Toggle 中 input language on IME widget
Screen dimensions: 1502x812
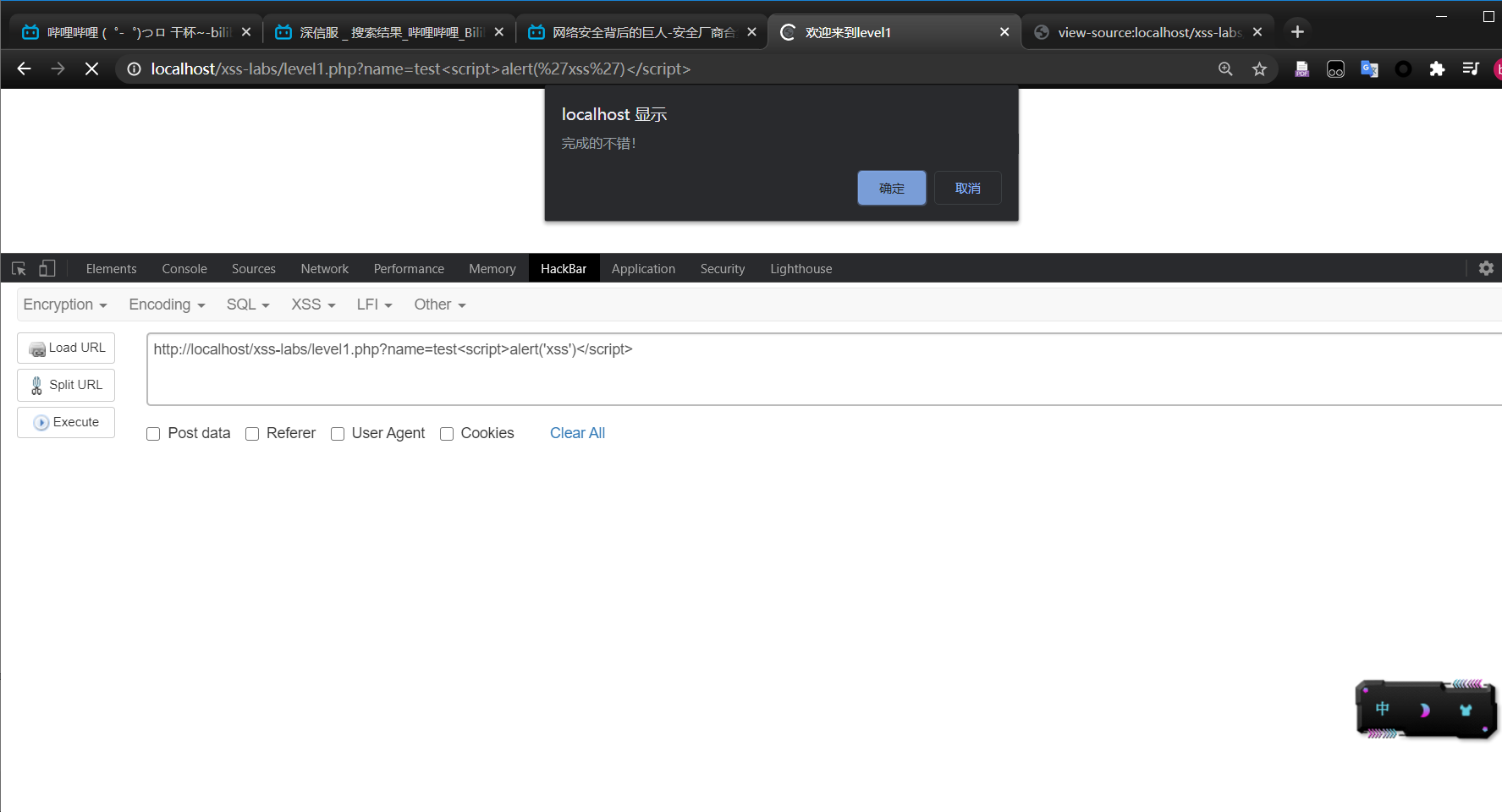(x=1383, y=709)
